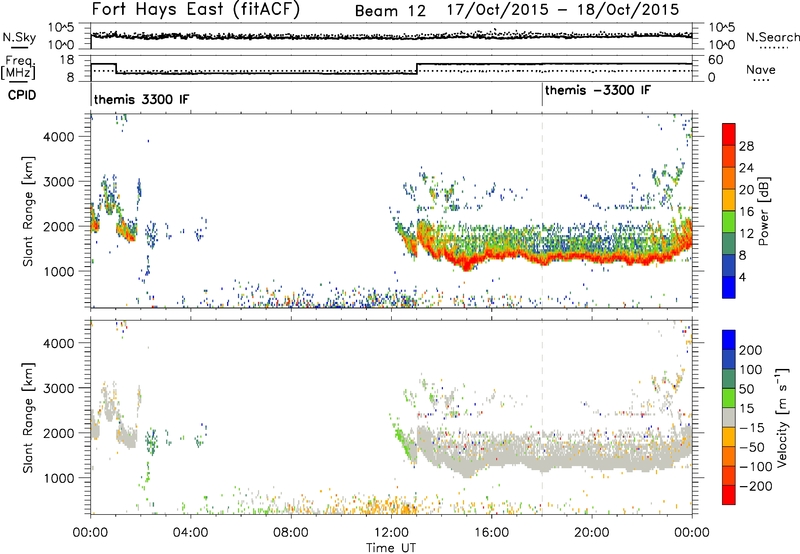Click the blue Power segment between 4 and 8
800x554 pixels.
click(x=729, y=265)
